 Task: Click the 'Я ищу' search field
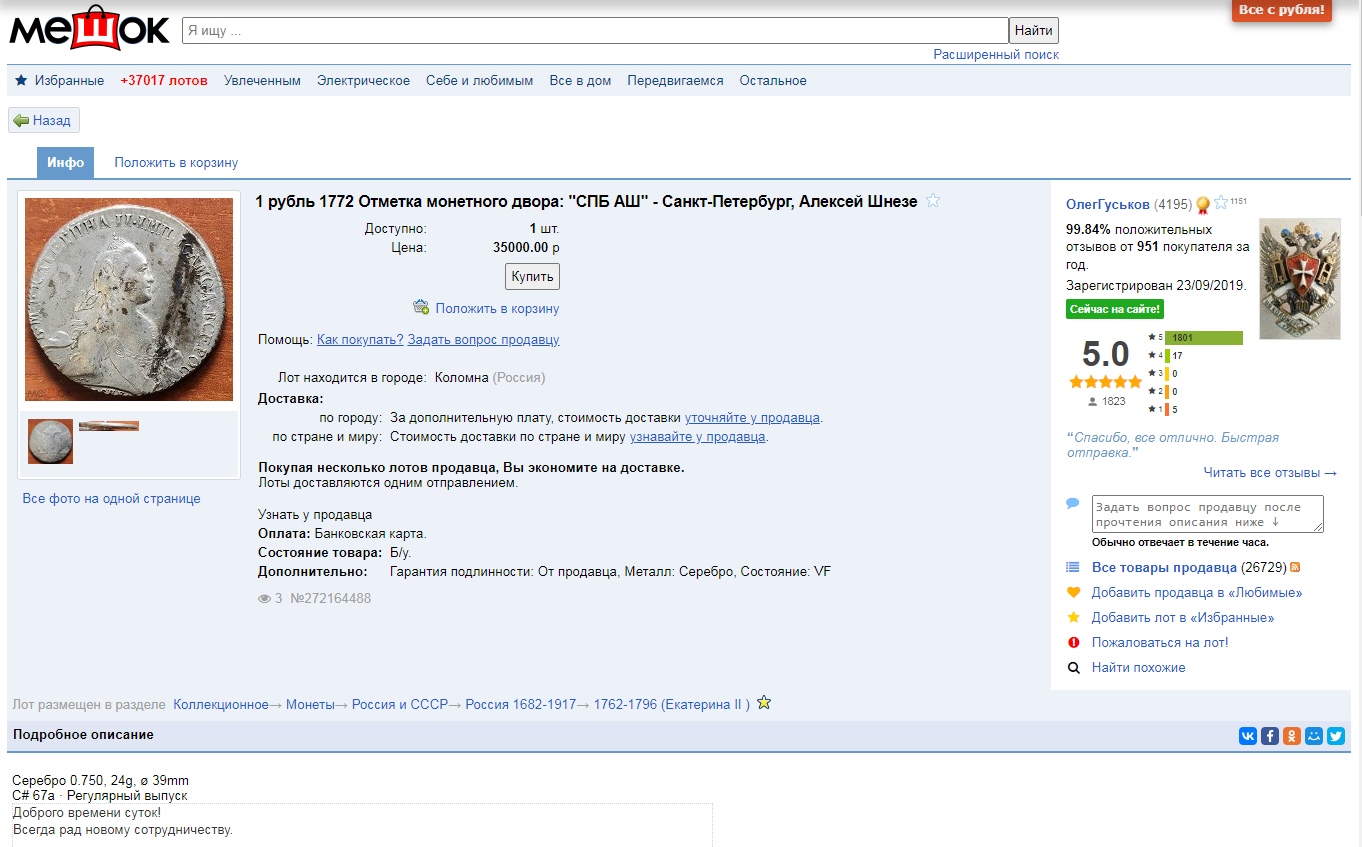[594, 31]
